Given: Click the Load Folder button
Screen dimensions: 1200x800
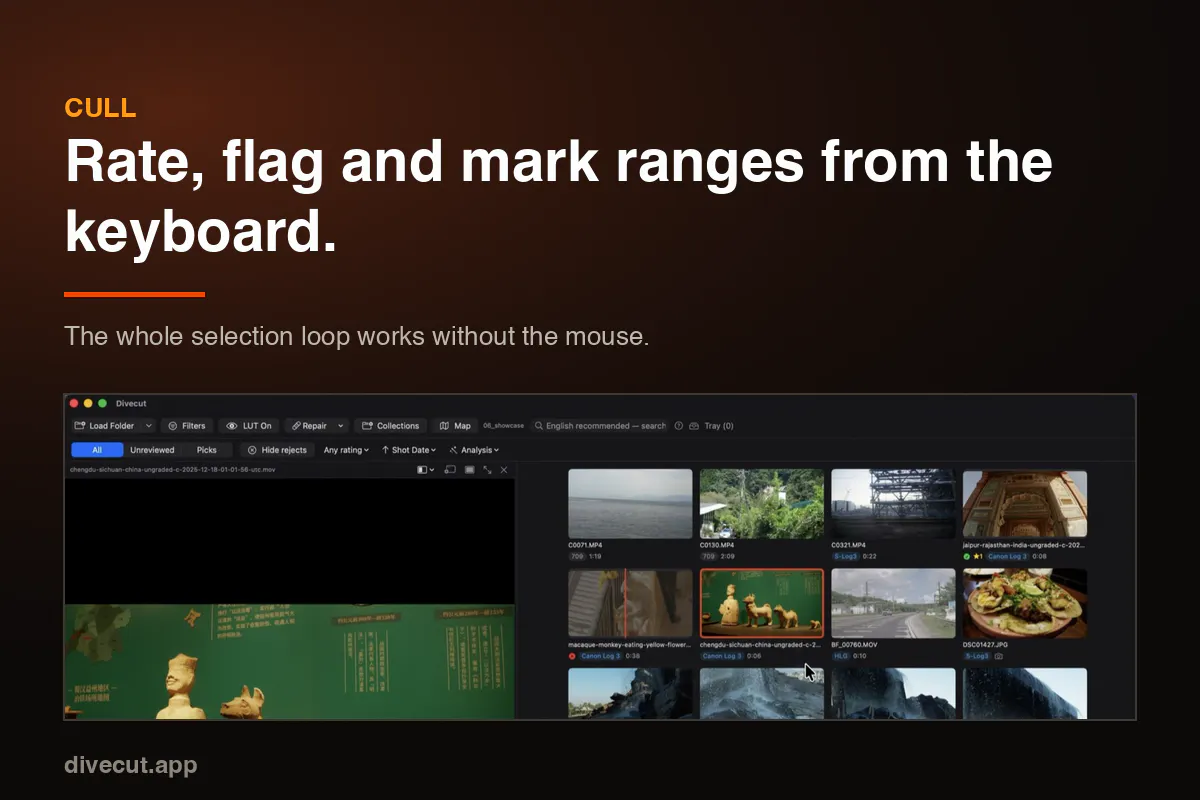Looking at the screenshot, I should [x=105, y=425].
